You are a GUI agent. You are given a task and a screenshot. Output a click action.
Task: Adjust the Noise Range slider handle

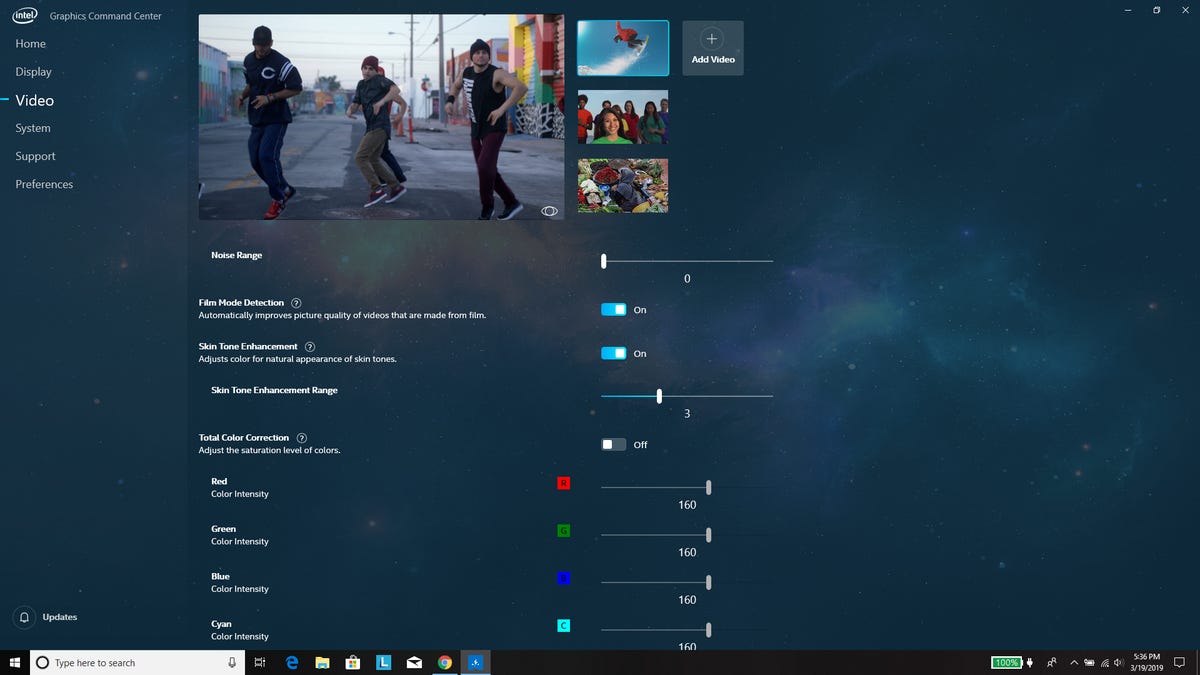tap(603, 260)
